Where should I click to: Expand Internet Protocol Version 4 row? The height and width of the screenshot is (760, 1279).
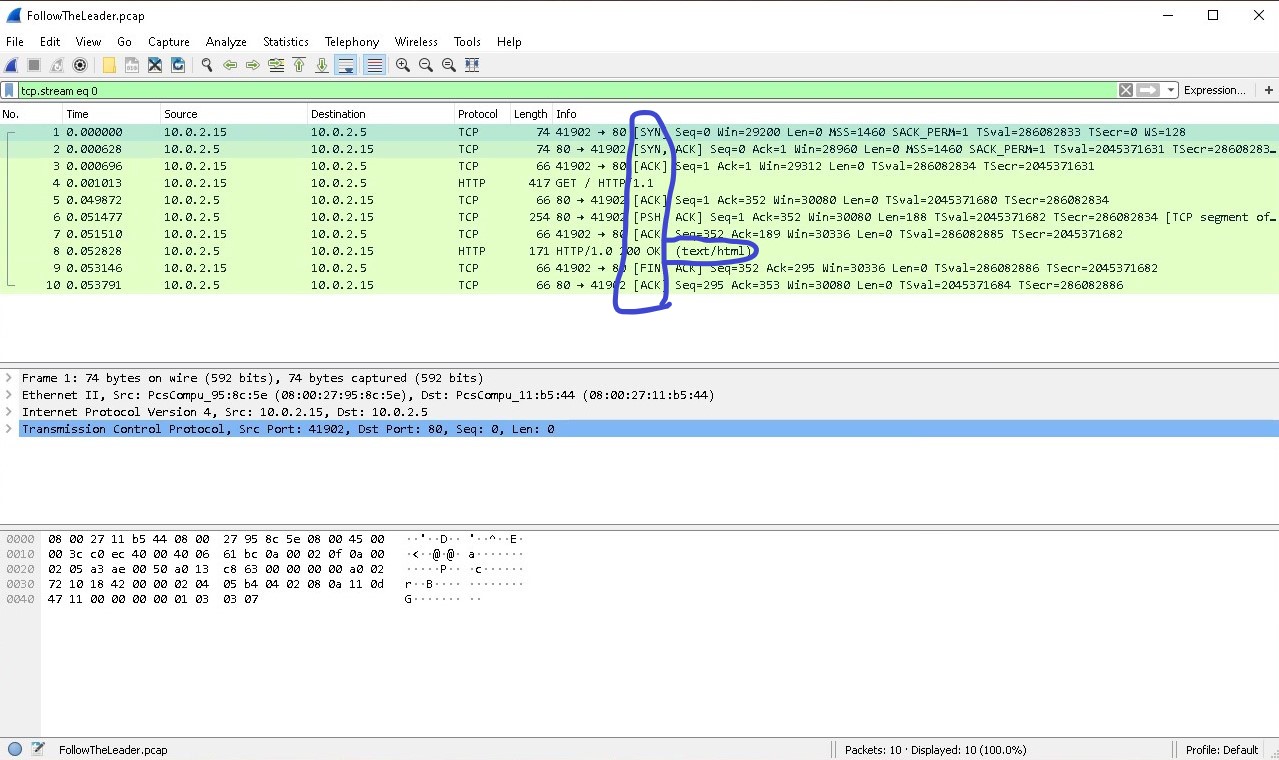tap(9, 412)
